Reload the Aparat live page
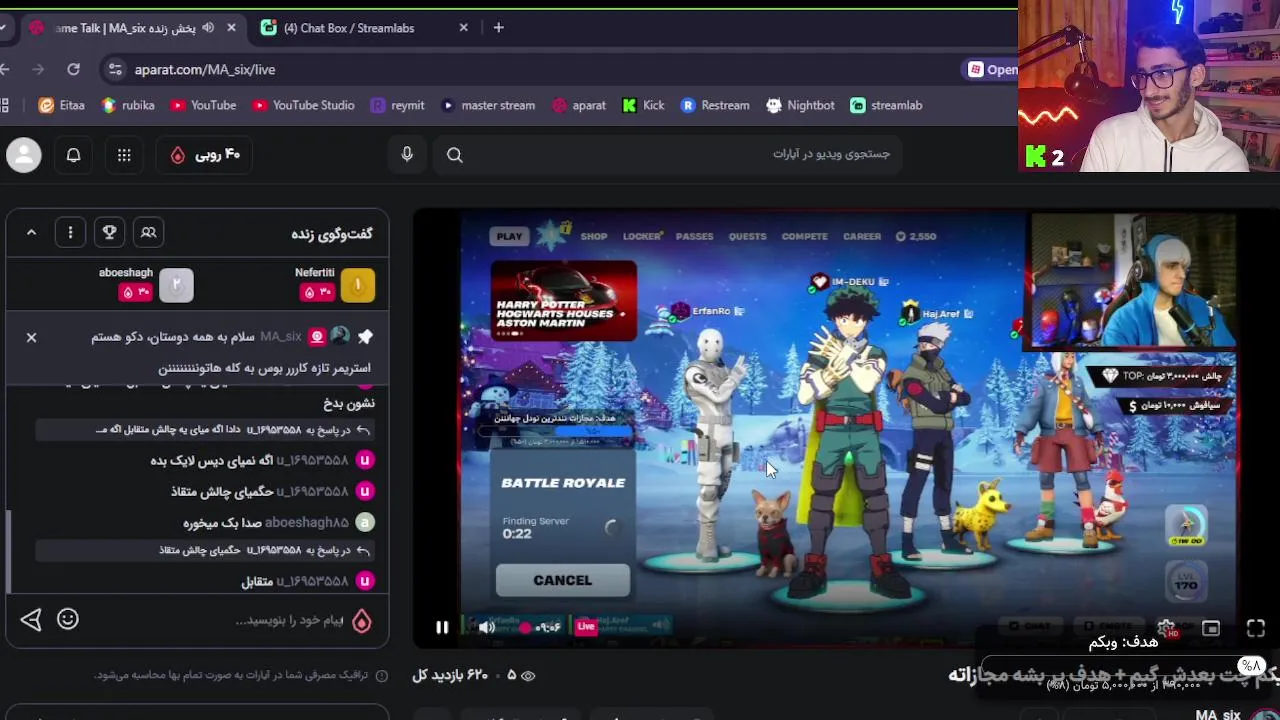The width and height of the screenshot is (1280, 720). coord(73,69)
